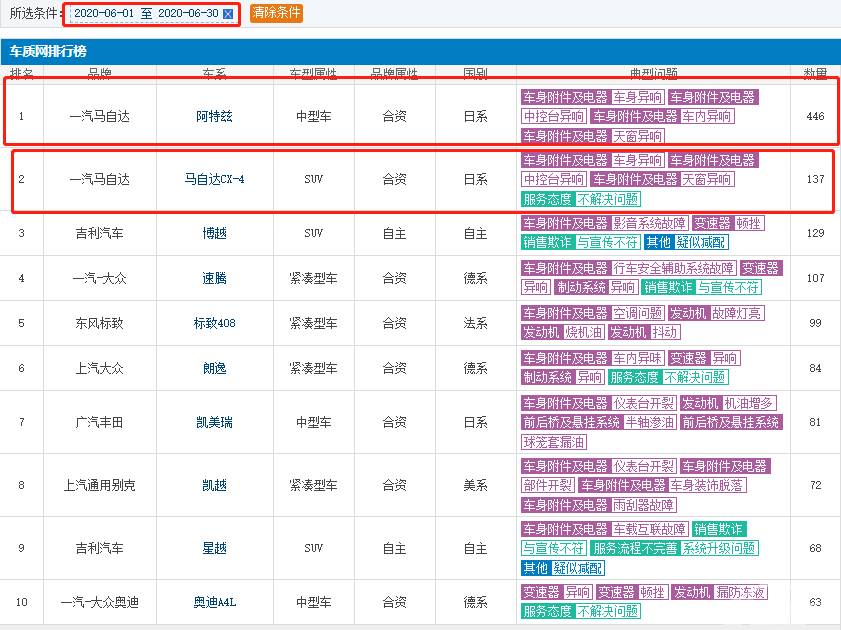Click the 空调问题 tag for 标致408
The width and height of the screenshot is (841, 630).
(x=638, y=313)
